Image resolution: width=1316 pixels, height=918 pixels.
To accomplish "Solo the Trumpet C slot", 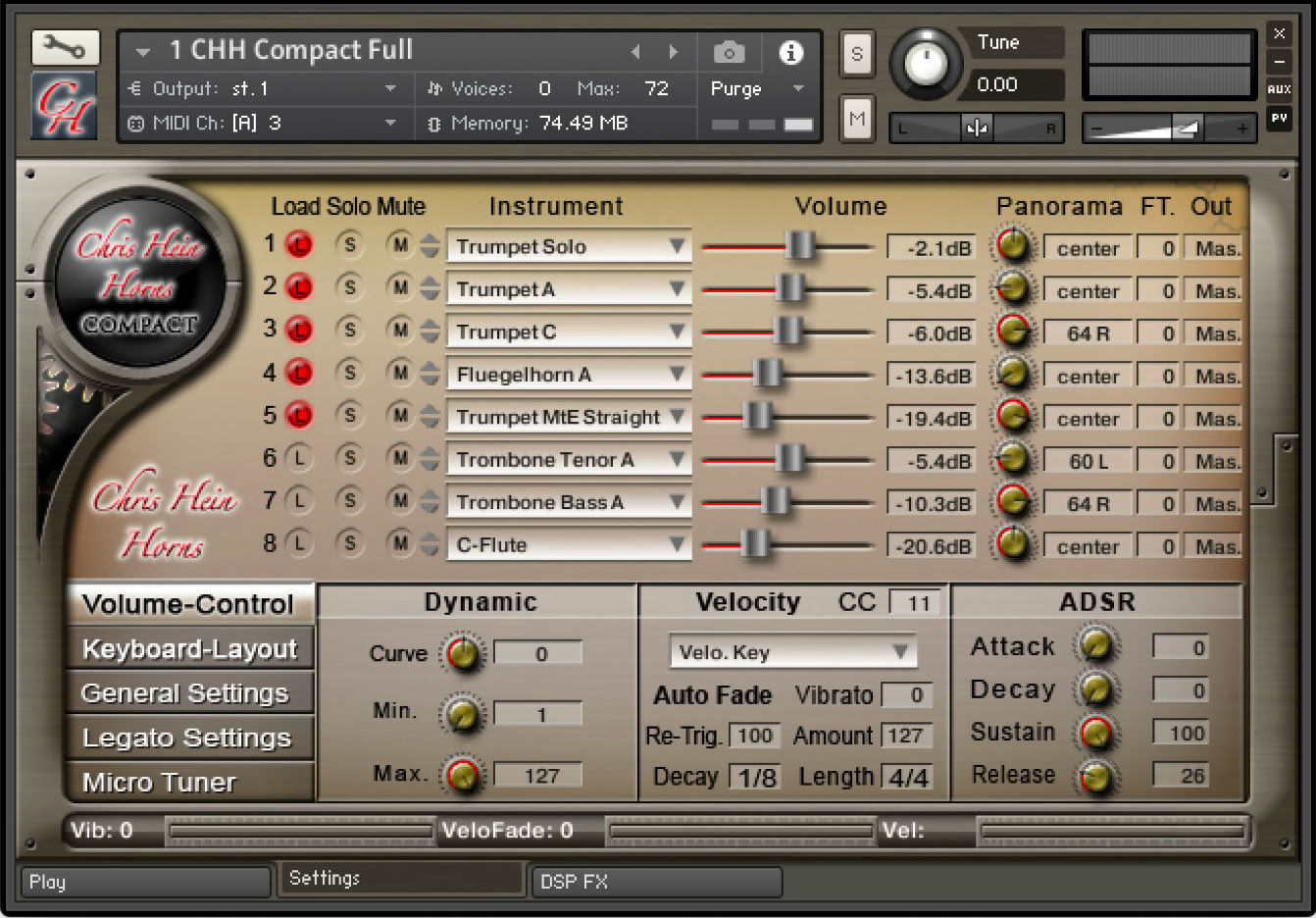I will 349,331.
